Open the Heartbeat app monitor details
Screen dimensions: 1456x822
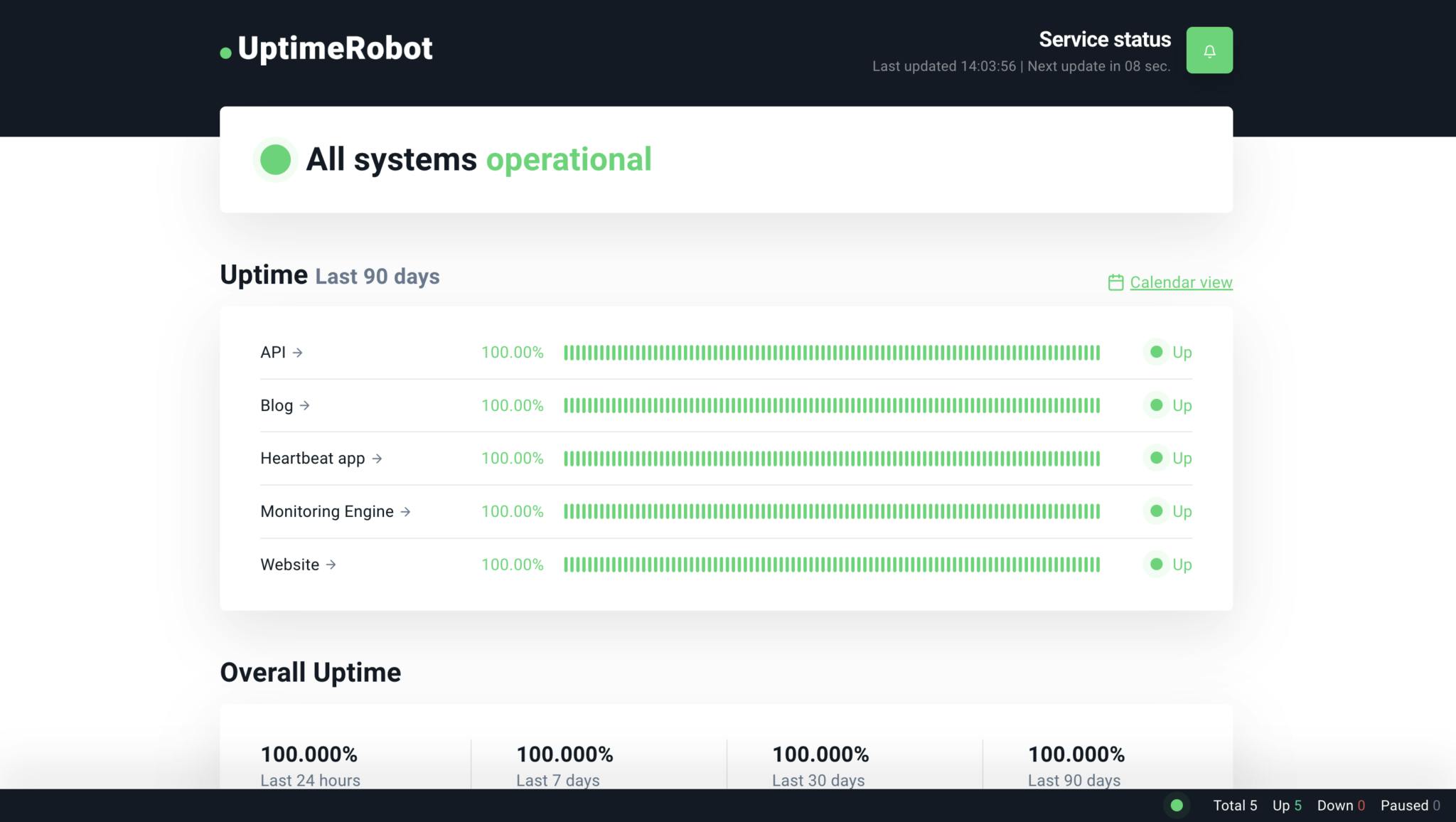[321, 459]
